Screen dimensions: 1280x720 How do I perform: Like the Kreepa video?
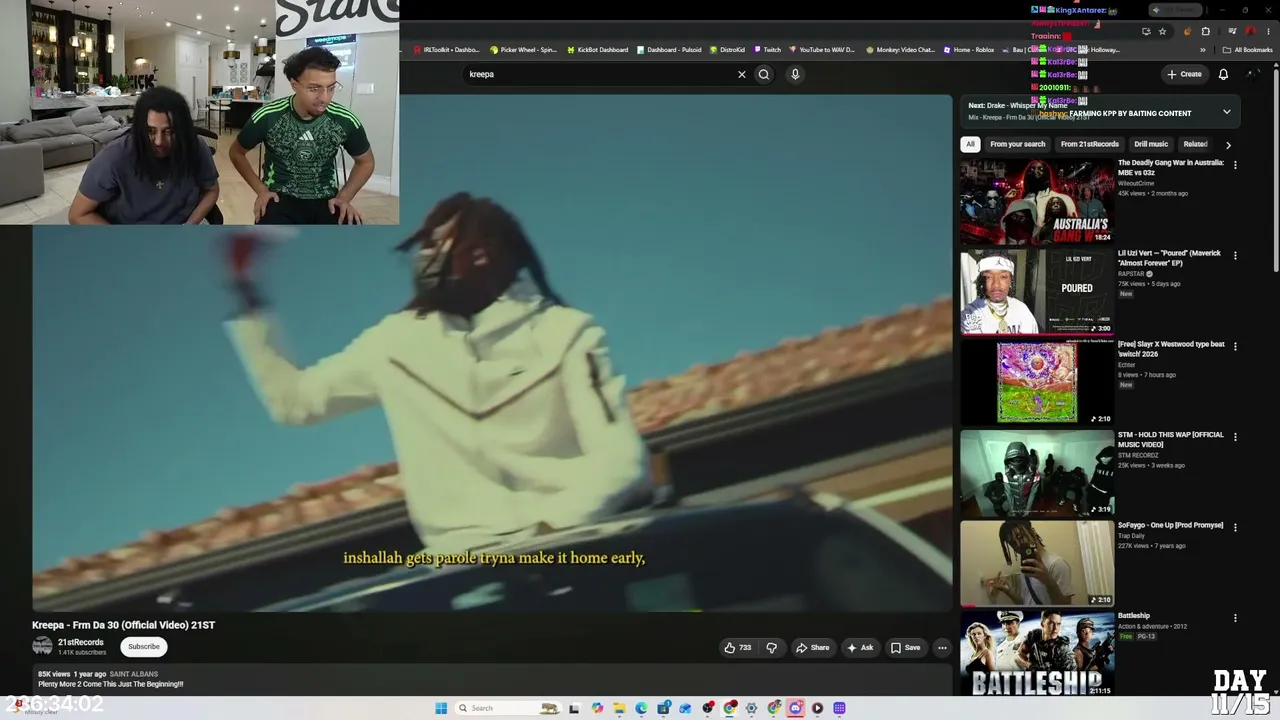(x=738, y=648)
